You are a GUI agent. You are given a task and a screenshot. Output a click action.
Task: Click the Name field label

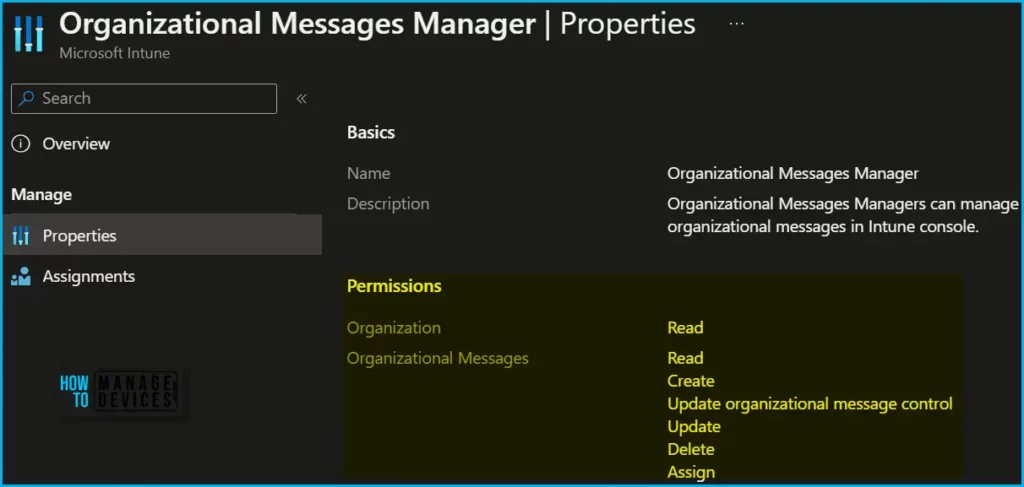[368, 174]
